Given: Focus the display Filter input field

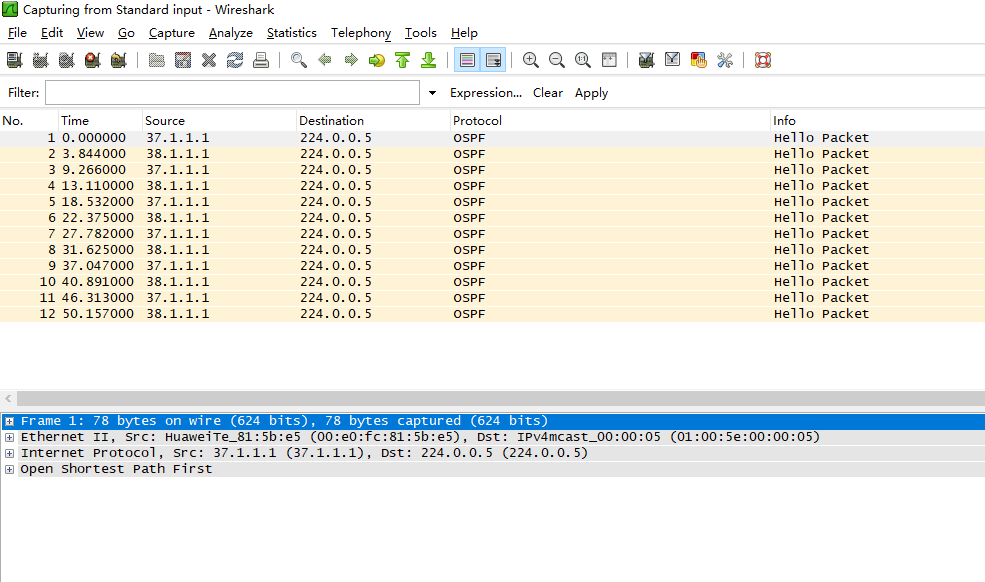Looking at the screenshot, I should (232, 93).
